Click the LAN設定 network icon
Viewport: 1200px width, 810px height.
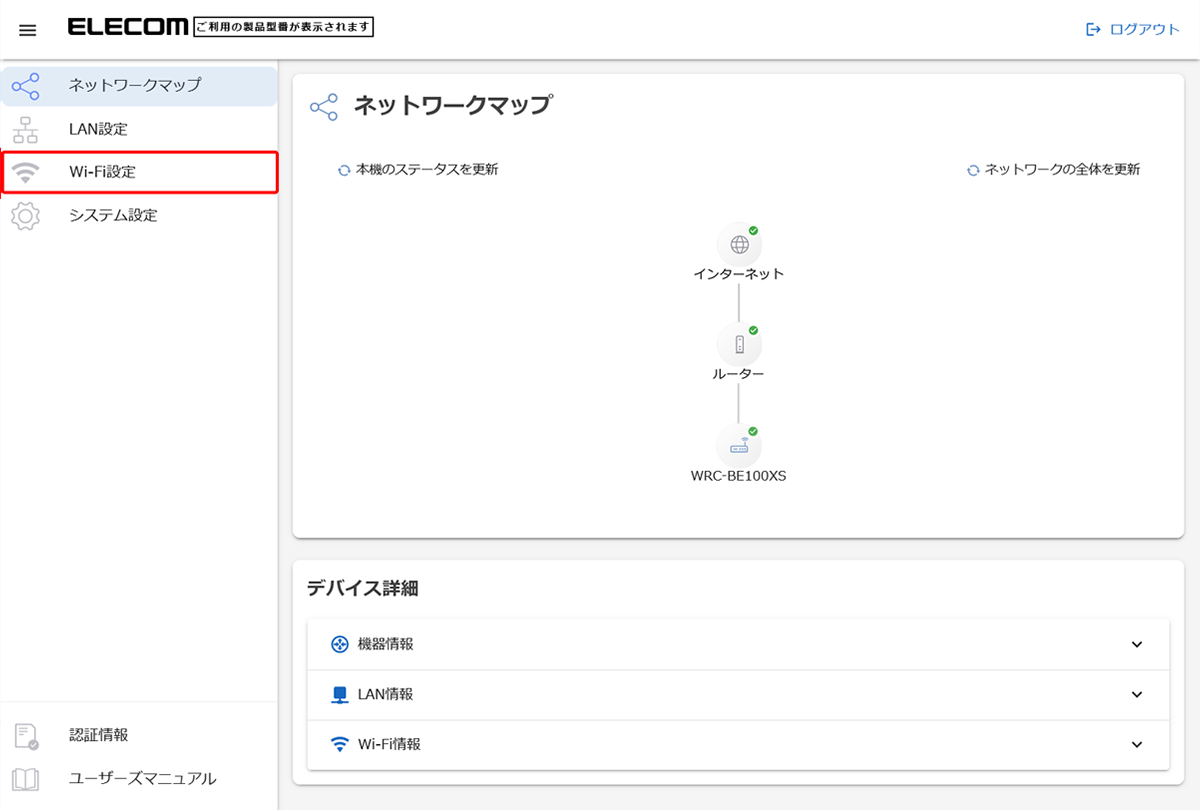26,129
